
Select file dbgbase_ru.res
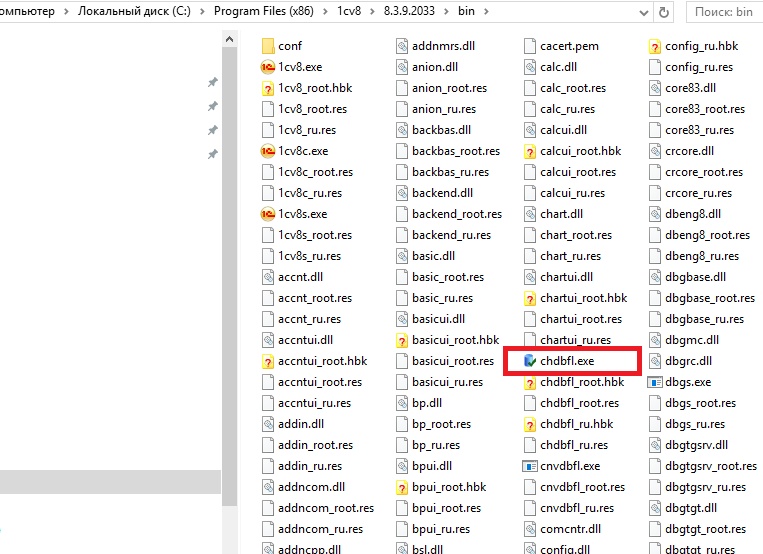point(696,319)
